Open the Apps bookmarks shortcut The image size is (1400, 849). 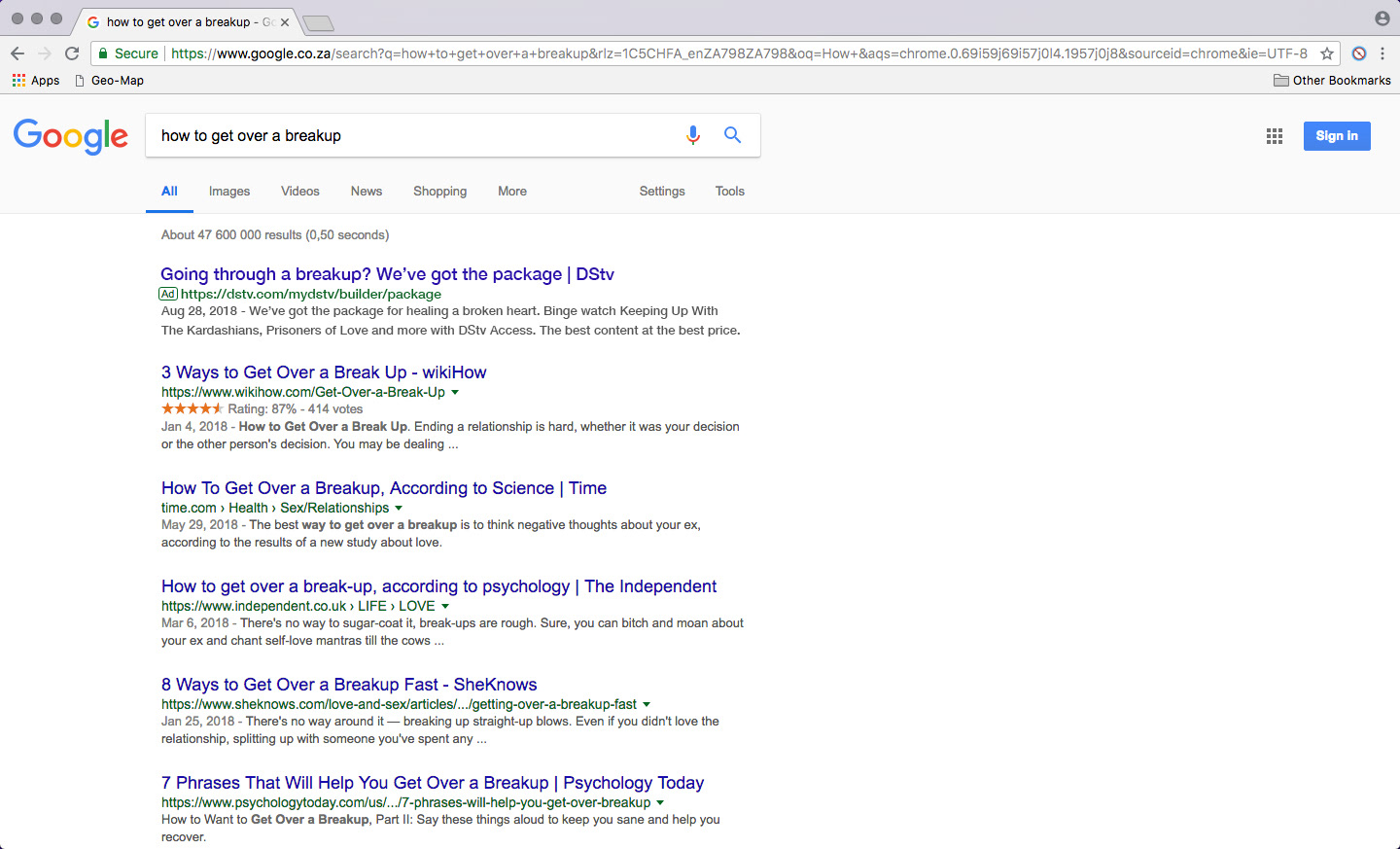tap(36, 81)
